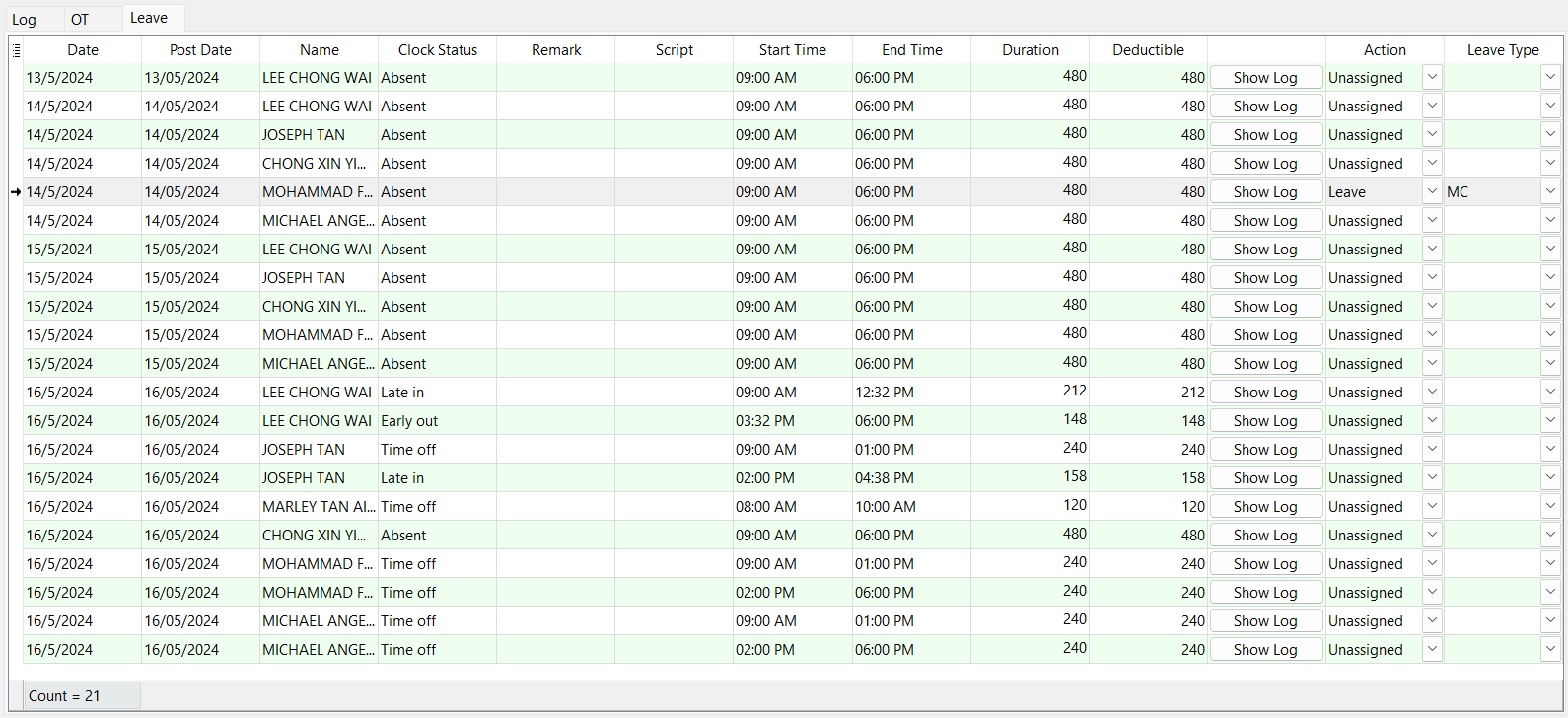Open the Leave Type dropdown showing MC

(1550, 192)
